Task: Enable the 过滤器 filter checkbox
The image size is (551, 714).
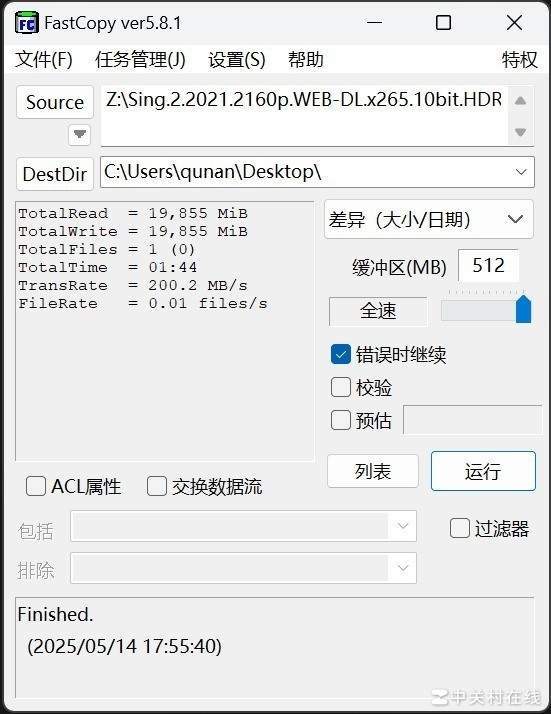Action: click(459, 528)
